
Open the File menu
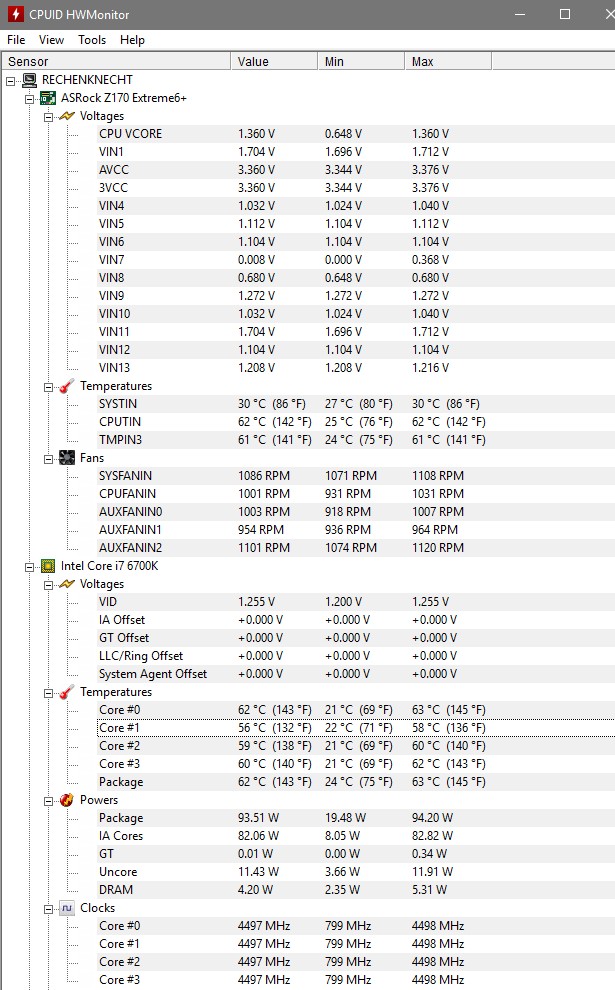(16, 40)
